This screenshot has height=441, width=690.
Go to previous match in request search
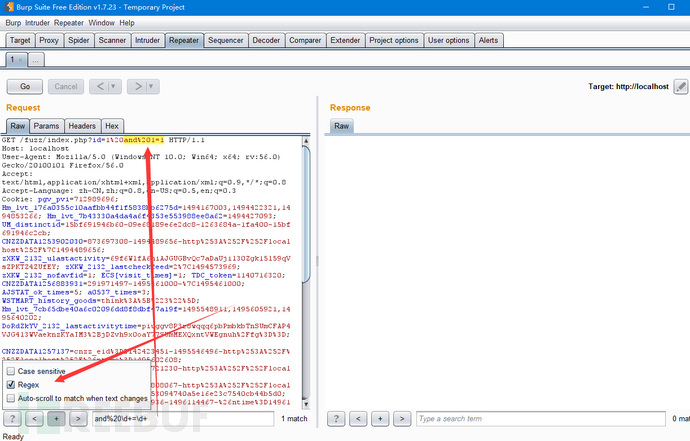34,419
